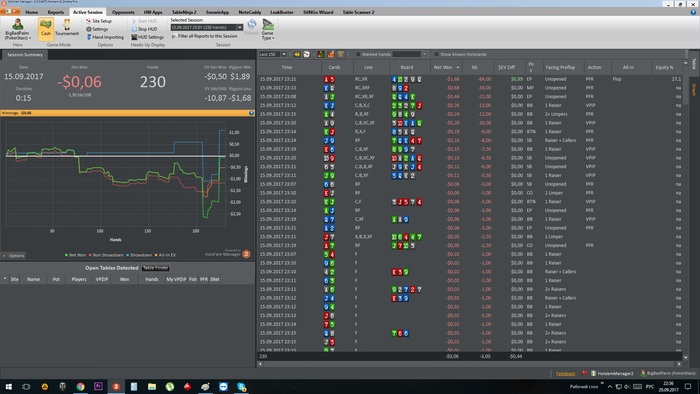Open Site Setup options
Image resolution: width=700 pixels, height=394 pixels.
[x=99, y=21]
